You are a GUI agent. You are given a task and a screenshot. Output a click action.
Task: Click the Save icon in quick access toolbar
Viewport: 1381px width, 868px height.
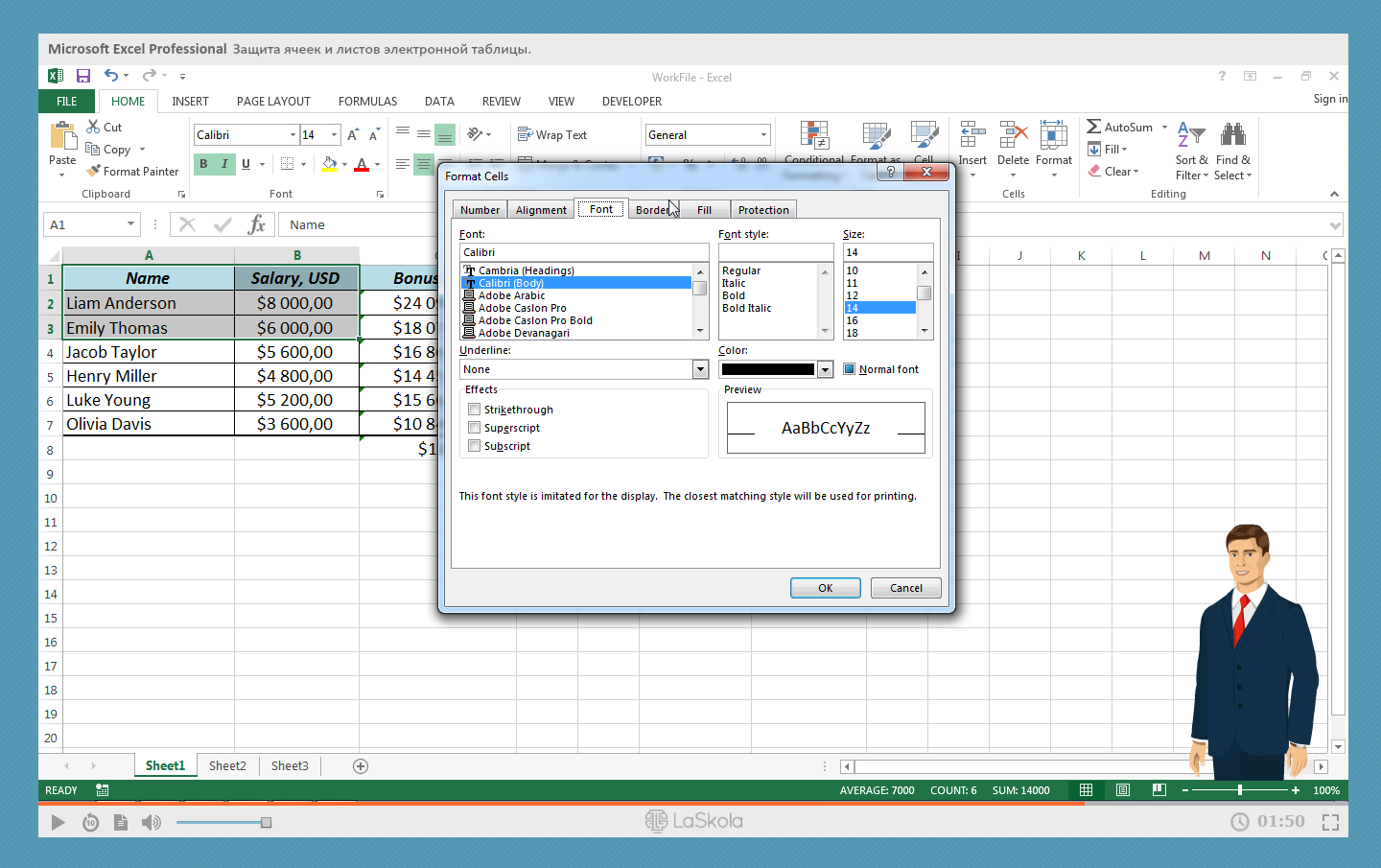point(83,76)
